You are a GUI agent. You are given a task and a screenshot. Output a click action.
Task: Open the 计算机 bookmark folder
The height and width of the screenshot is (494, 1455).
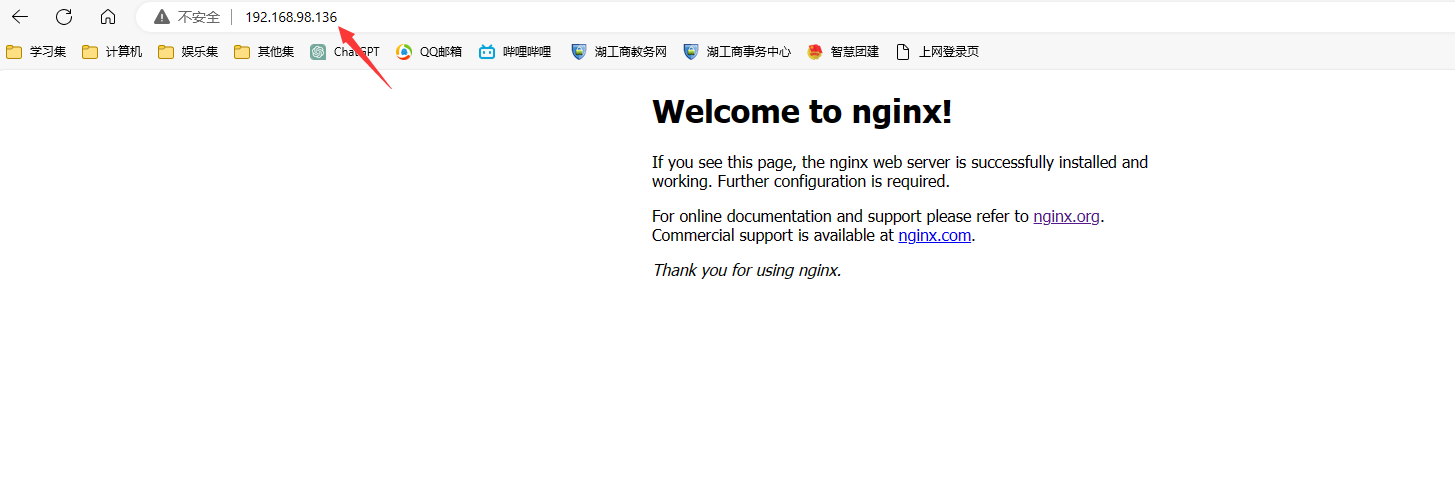(x=112, y=52)
